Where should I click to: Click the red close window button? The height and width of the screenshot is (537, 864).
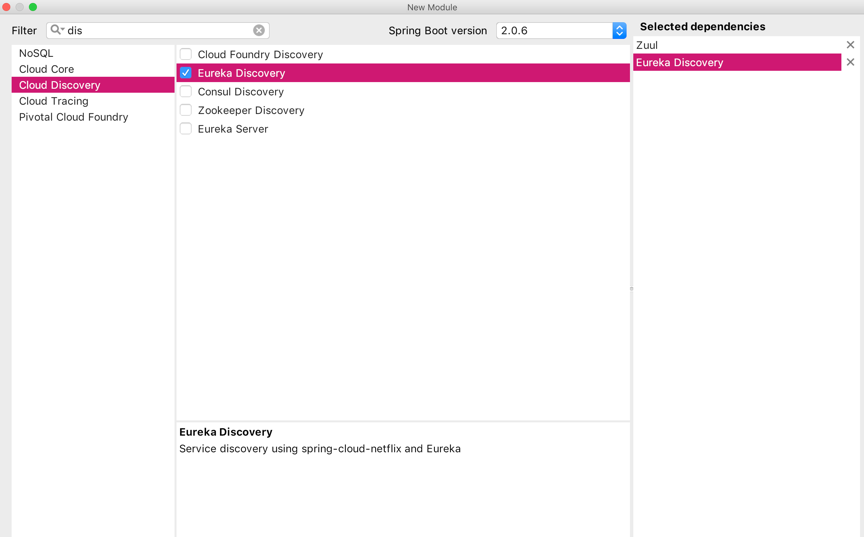7,7
